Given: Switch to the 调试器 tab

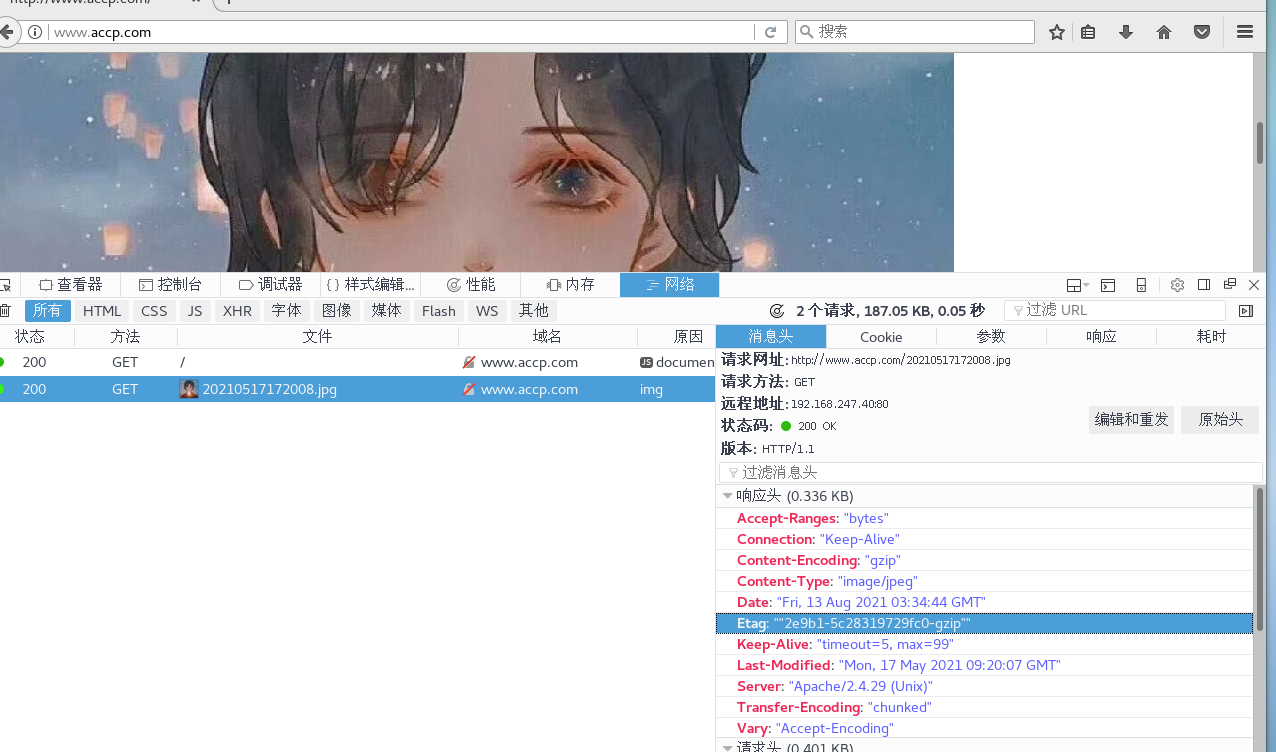Looking at the screenshot, I should [270, 285].
